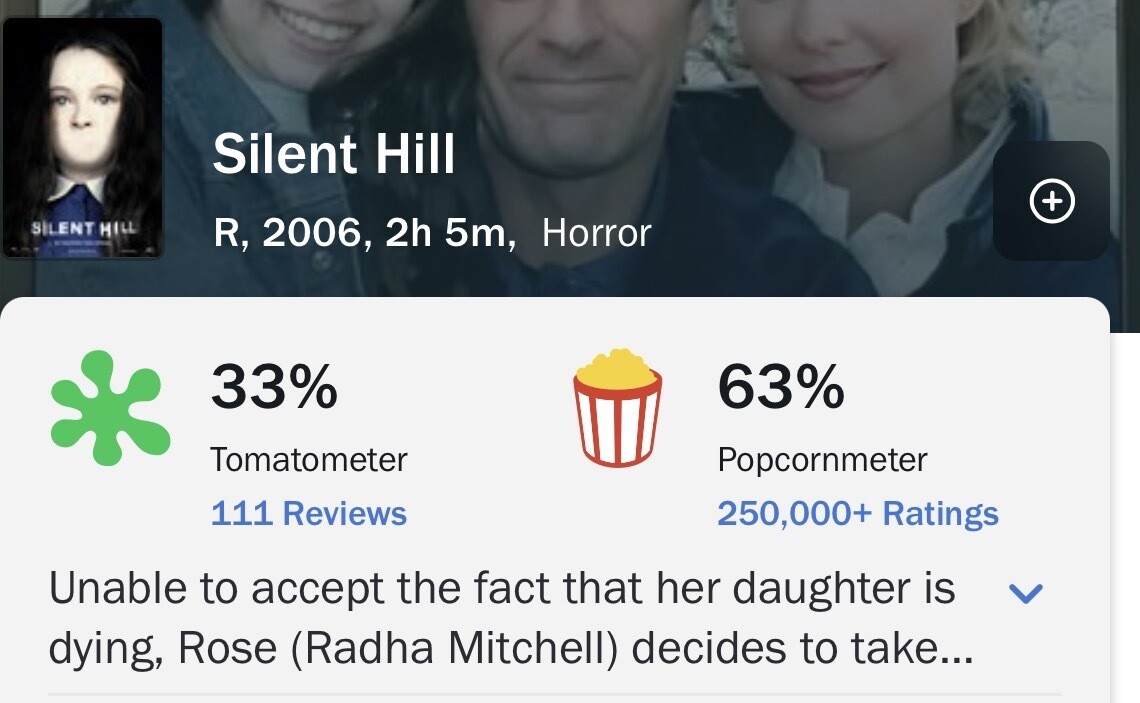Click the 63% Popcornmeter score

(x=780, y=387)
